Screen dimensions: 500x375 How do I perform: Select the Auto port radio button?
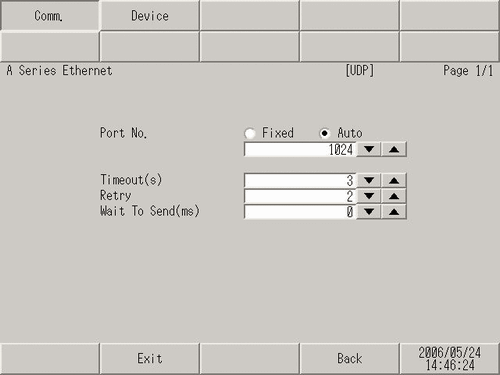[324, 133]
